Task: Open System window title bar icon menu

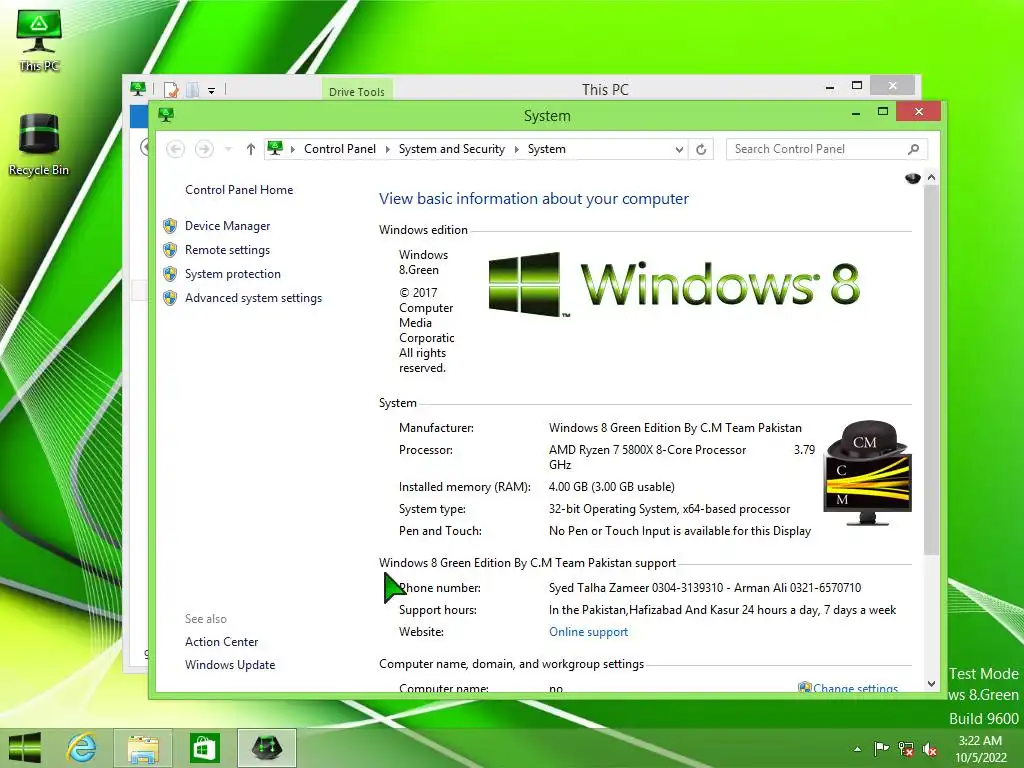Action: 166,116
